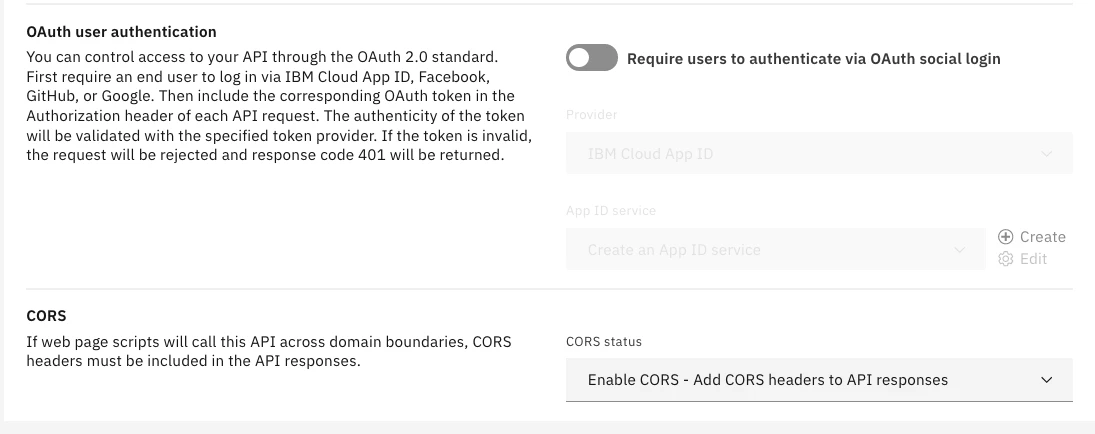Click the chevron in the CORS status dropdown

pos(1046,380)
